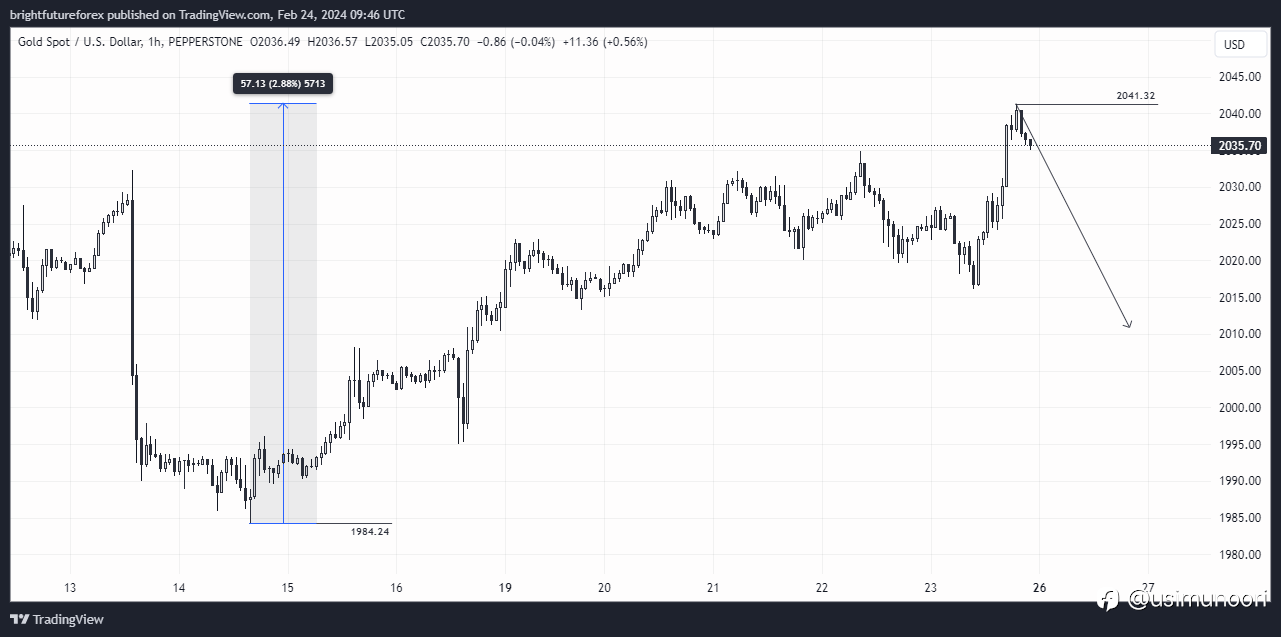The image size is (1281, 637).
Task: Click 1995.00 on the price scale
Action: pos(1237,444)
